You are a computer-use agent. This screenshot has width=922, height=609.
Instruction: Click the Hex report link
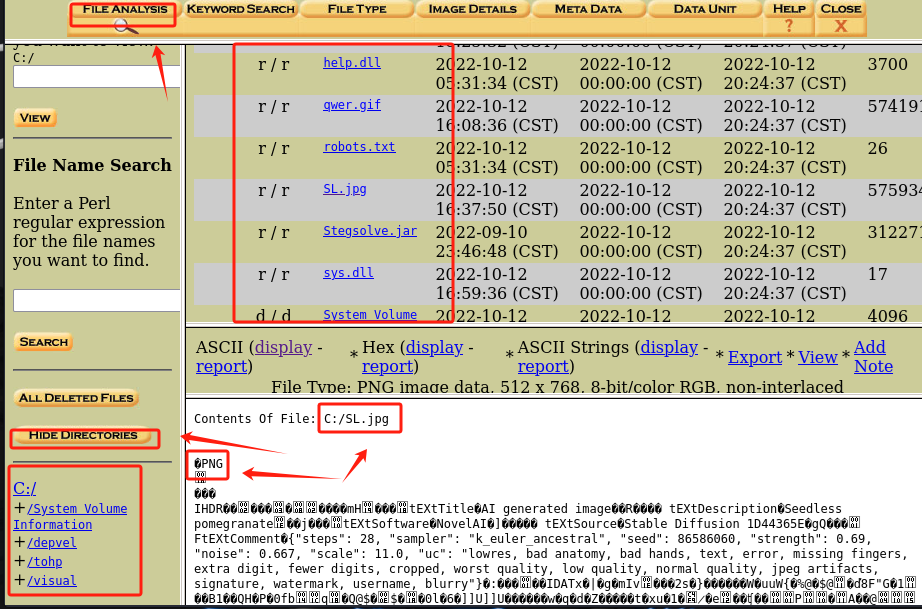coord(387,366)
